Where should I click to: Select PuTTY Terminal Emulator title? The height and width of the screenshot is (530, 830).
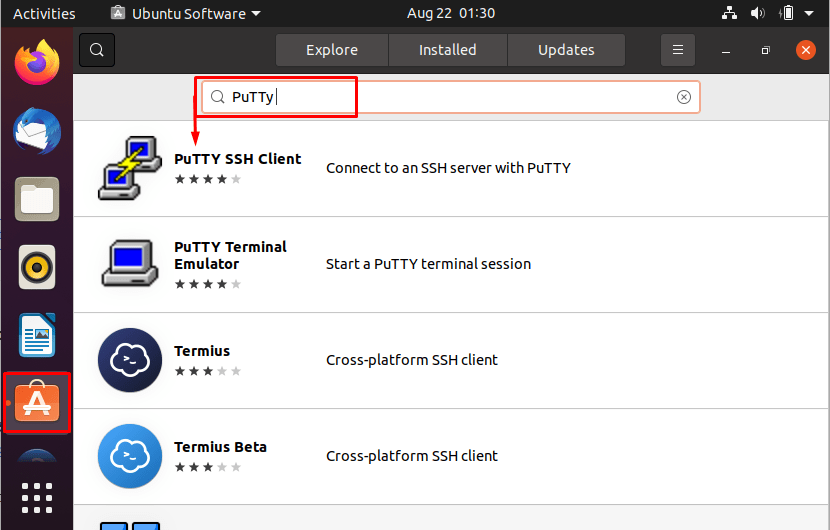click(x=231, y=255)
